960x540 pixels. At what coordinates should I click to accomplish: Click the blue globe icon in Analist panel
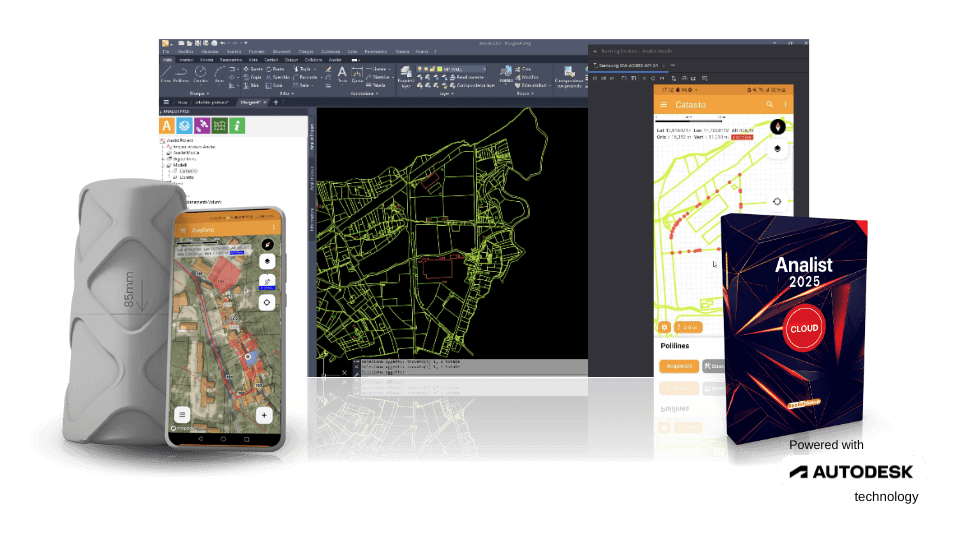coord(185,125)
